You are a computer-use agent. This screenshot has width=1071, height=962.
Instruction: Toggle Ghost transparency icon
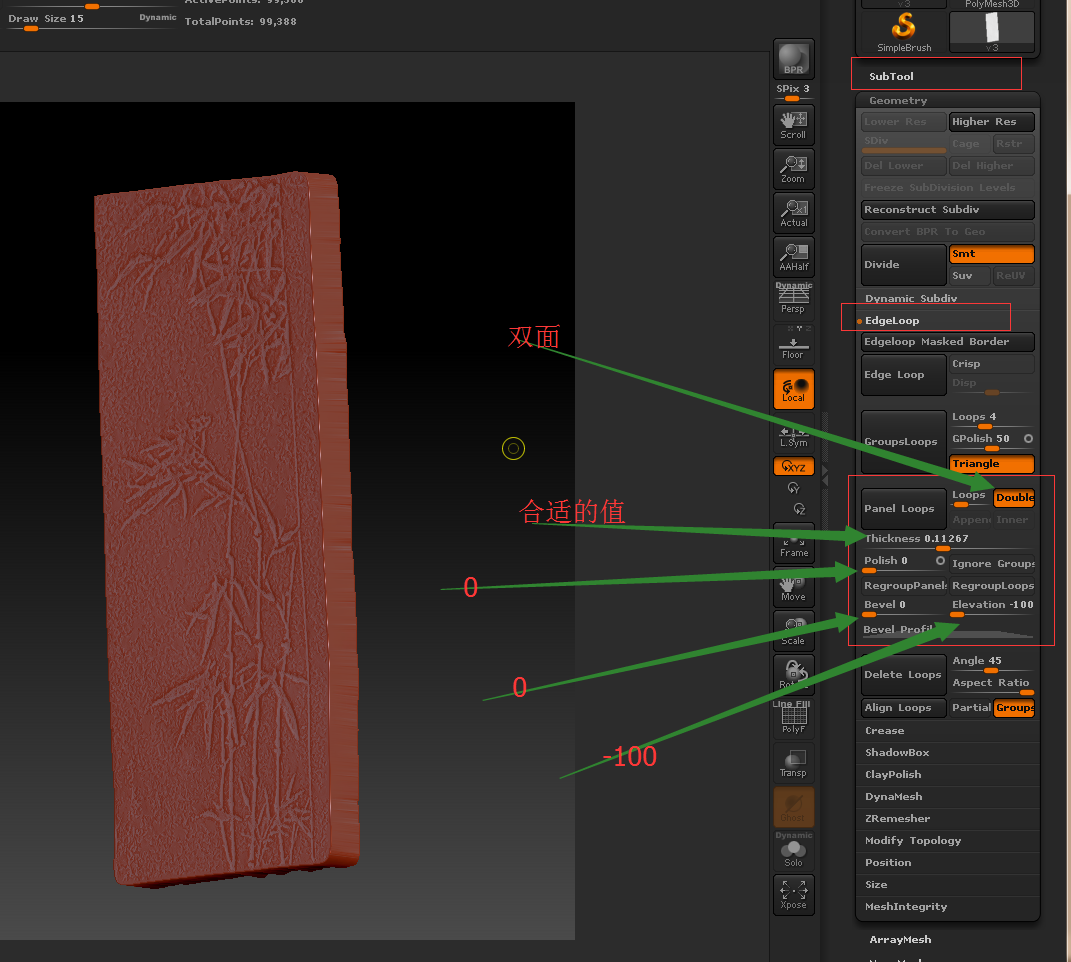pyautogui.click(x=793, y=807)
